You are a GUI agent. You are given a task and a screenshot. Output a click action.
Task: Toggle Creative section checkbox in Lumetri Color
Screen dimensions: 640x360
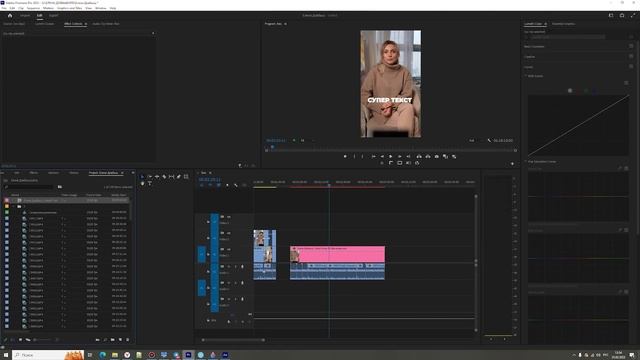coord(631,56)
